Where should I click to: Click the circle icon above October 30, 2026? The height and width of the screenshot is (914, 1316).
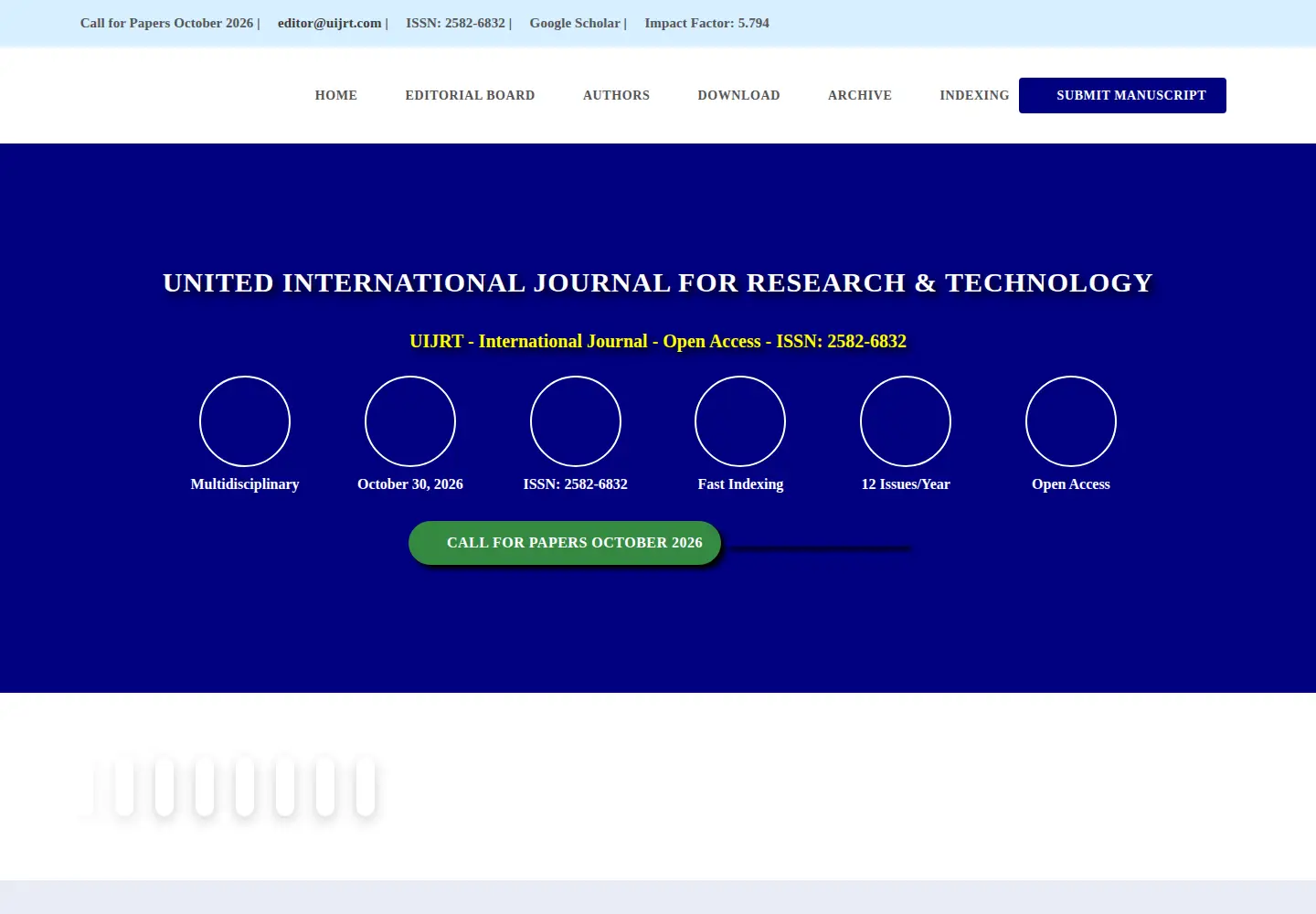point(410,421)
